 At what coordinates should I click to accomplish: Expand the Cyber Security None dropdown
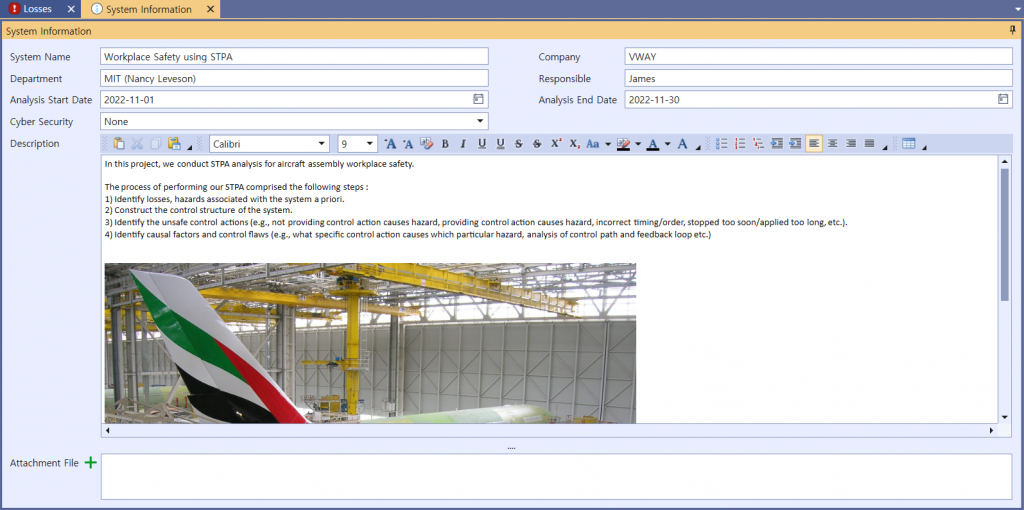(481, 121)
